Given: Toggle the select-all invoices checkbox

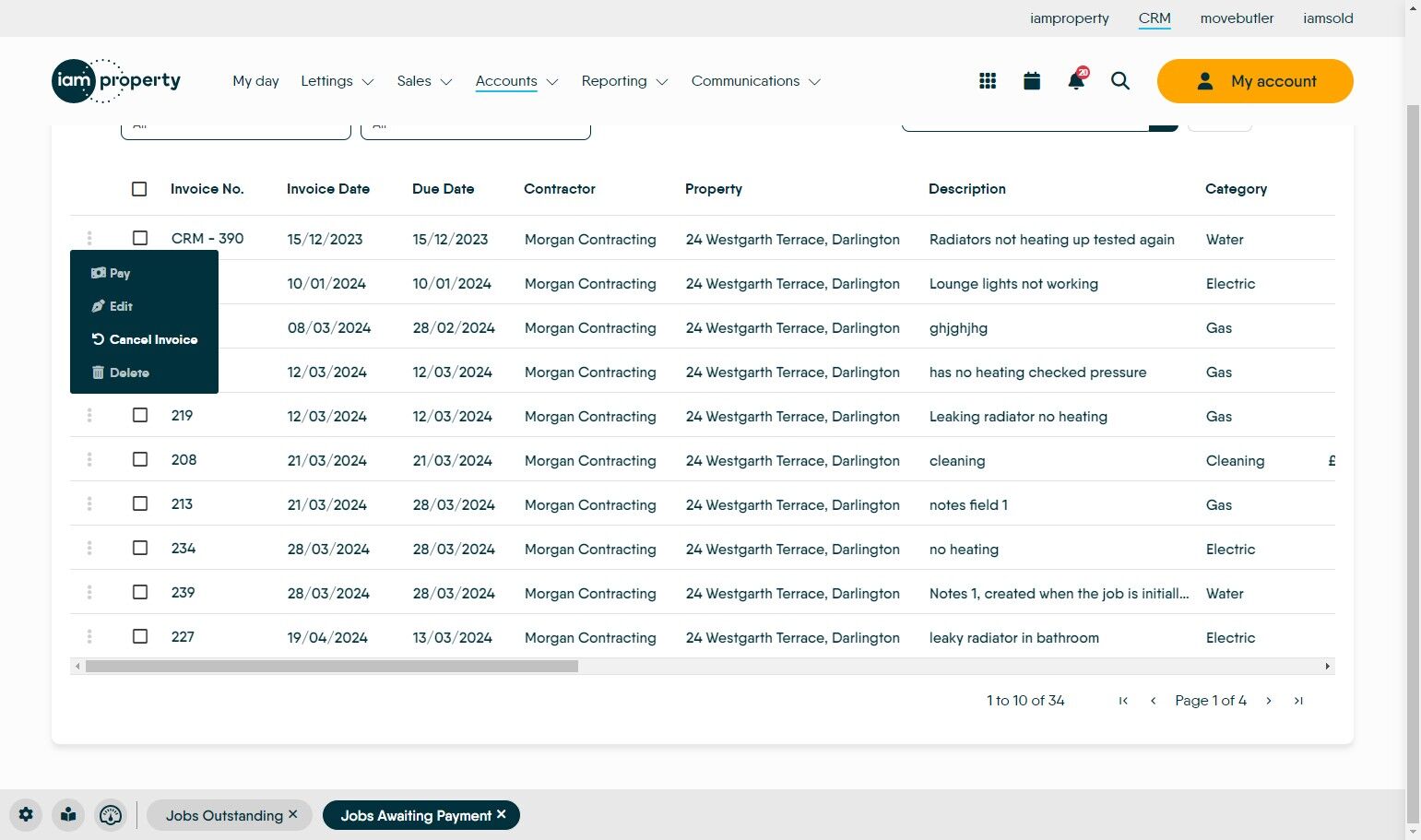Looking at the screenshot, I should 139,189.
